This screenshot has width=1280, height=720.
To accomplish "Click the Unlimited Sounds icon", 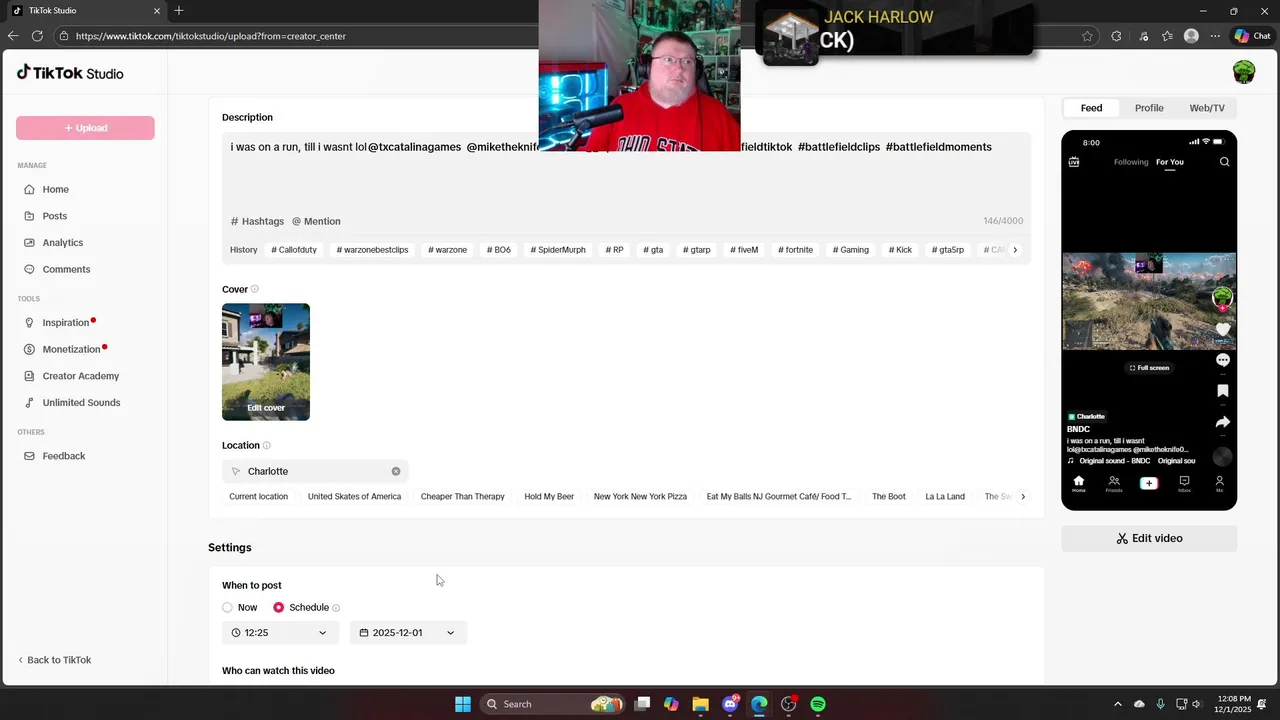I will point(31,403).
